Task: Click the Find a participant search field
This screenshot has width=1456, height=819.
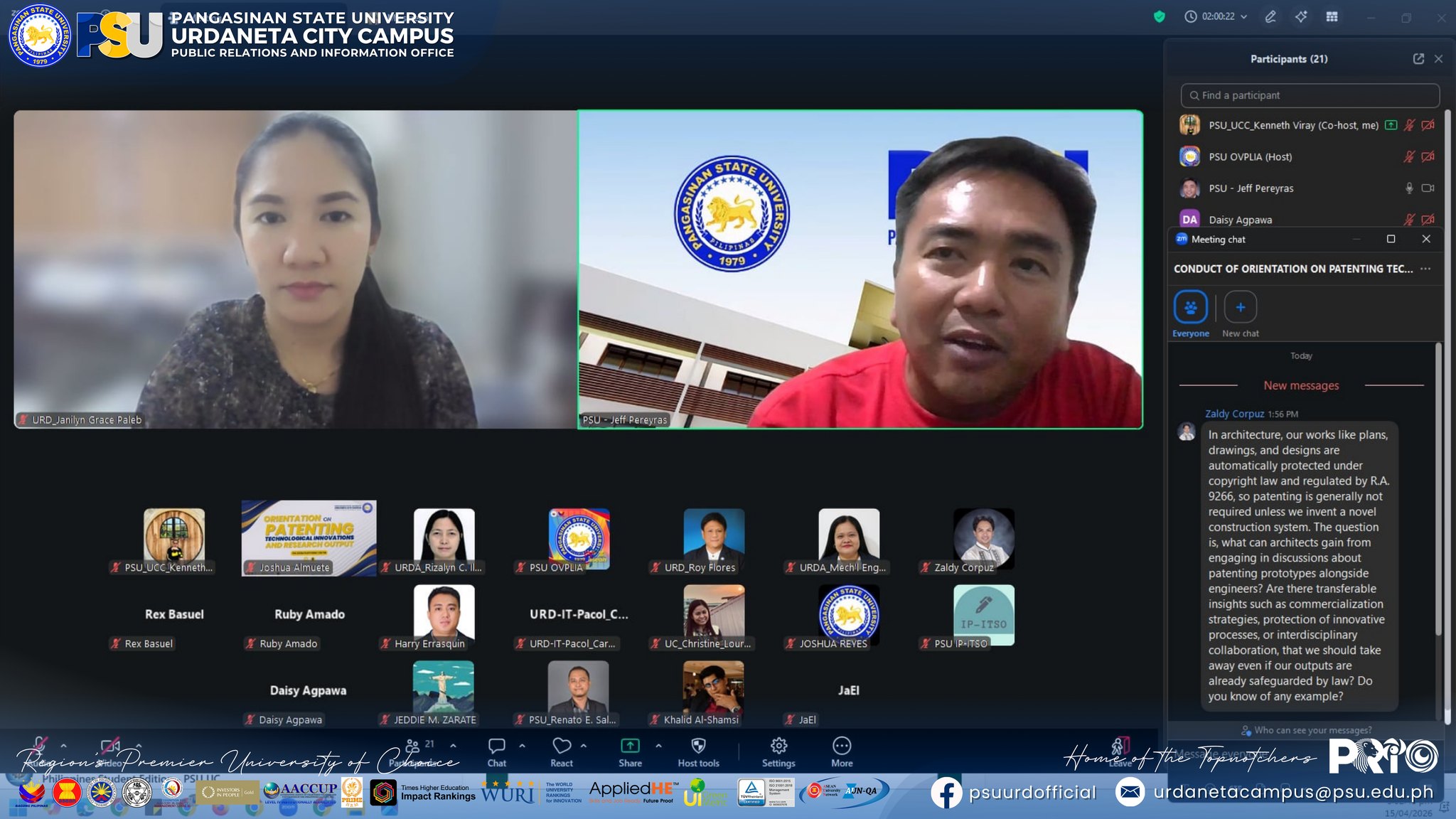Action: 1310,95
